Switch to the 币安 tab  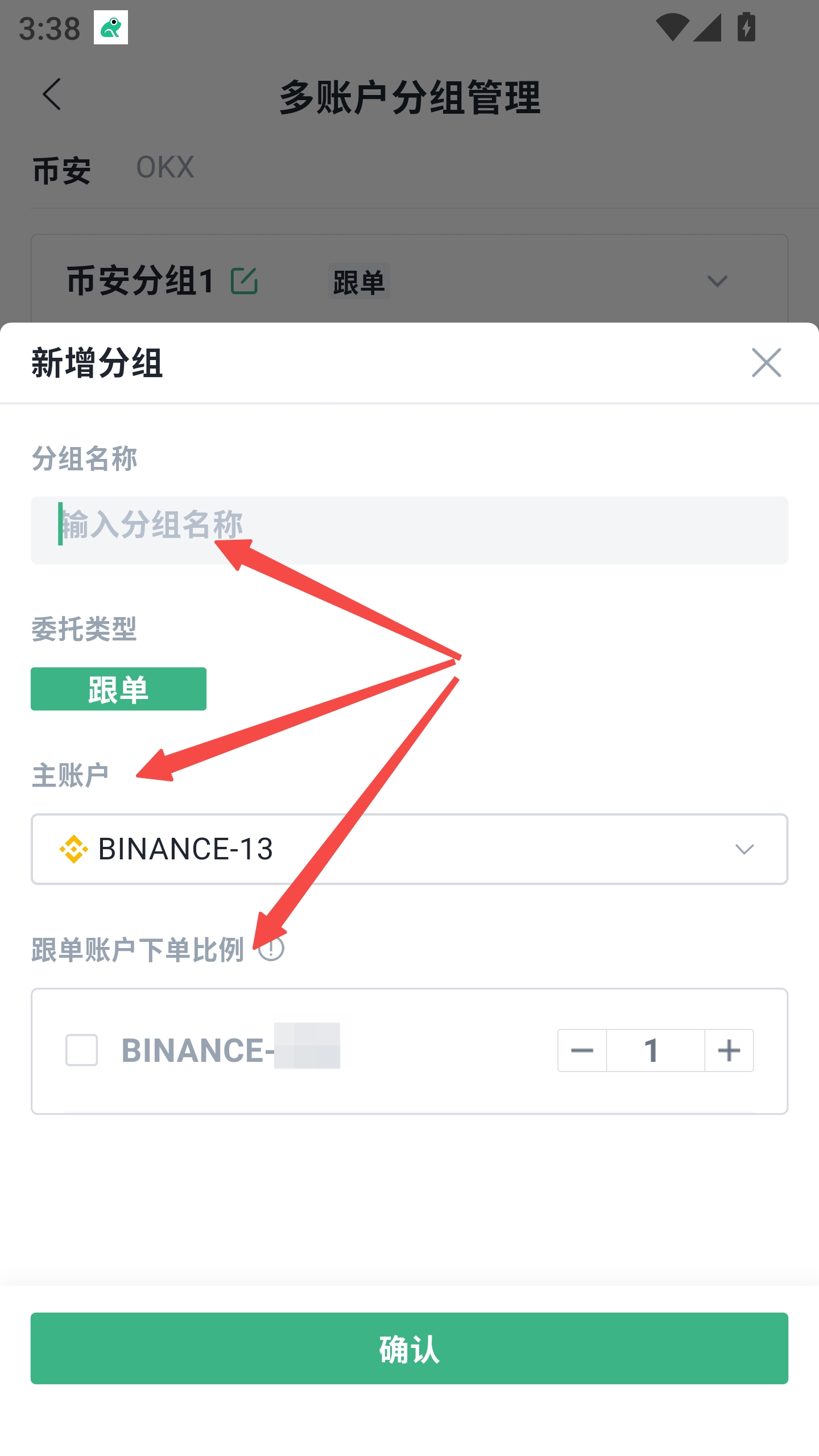click(61, 170)
